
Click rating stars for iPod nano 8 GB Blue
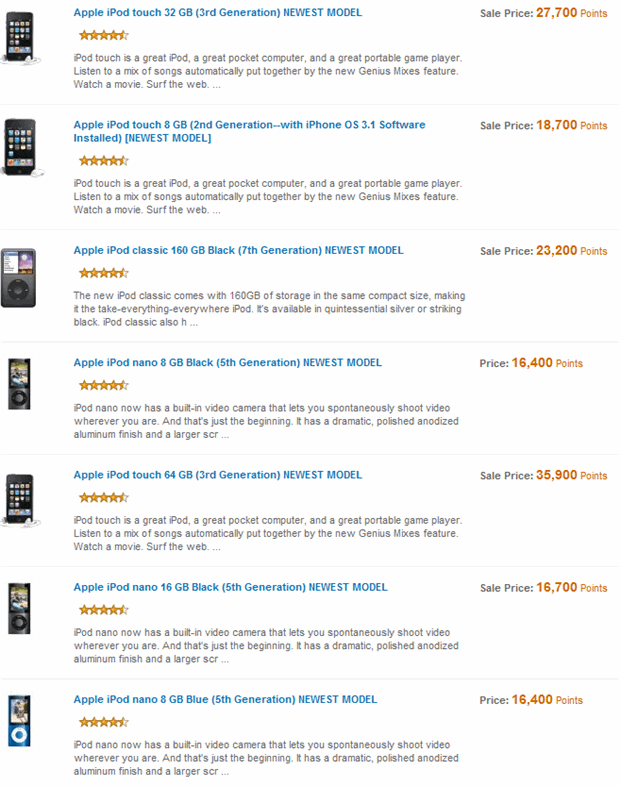pos(104,722)
